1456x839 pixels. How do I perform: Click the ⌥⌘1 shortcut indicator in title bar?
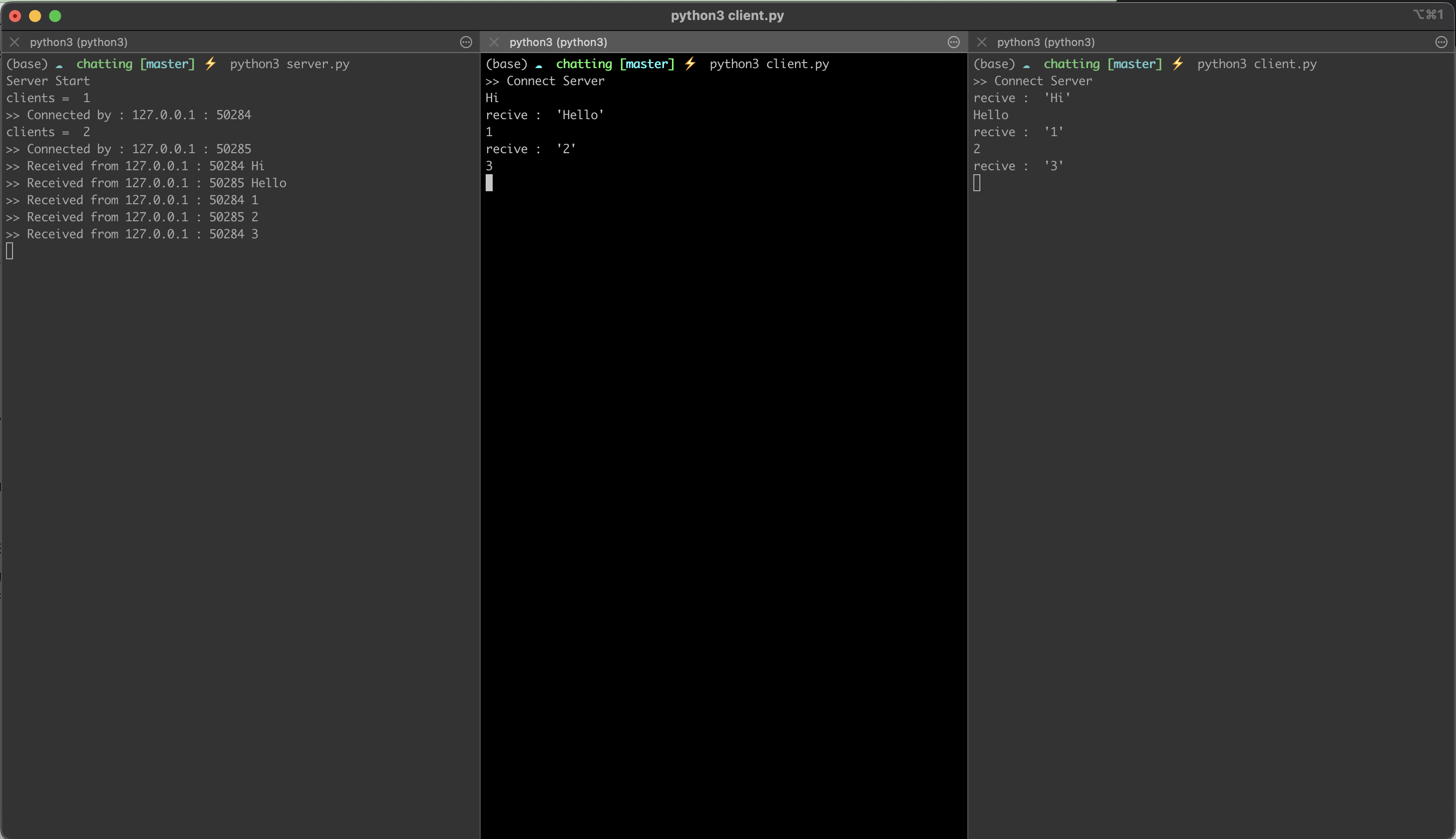(1428, 15)
